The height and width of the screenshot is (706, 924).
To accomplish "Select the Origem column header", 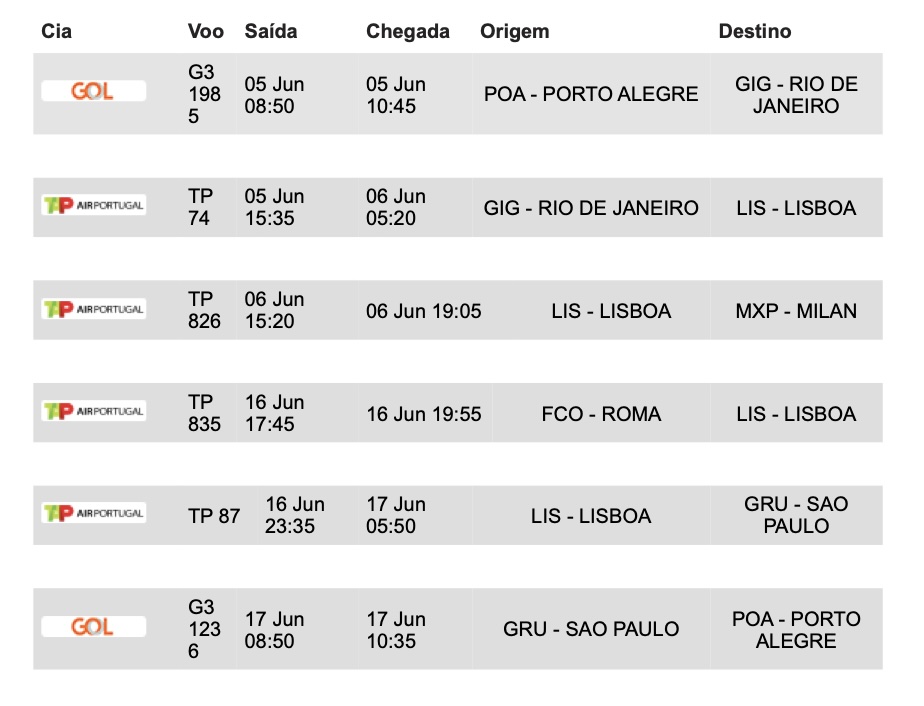I will point(515,32).
